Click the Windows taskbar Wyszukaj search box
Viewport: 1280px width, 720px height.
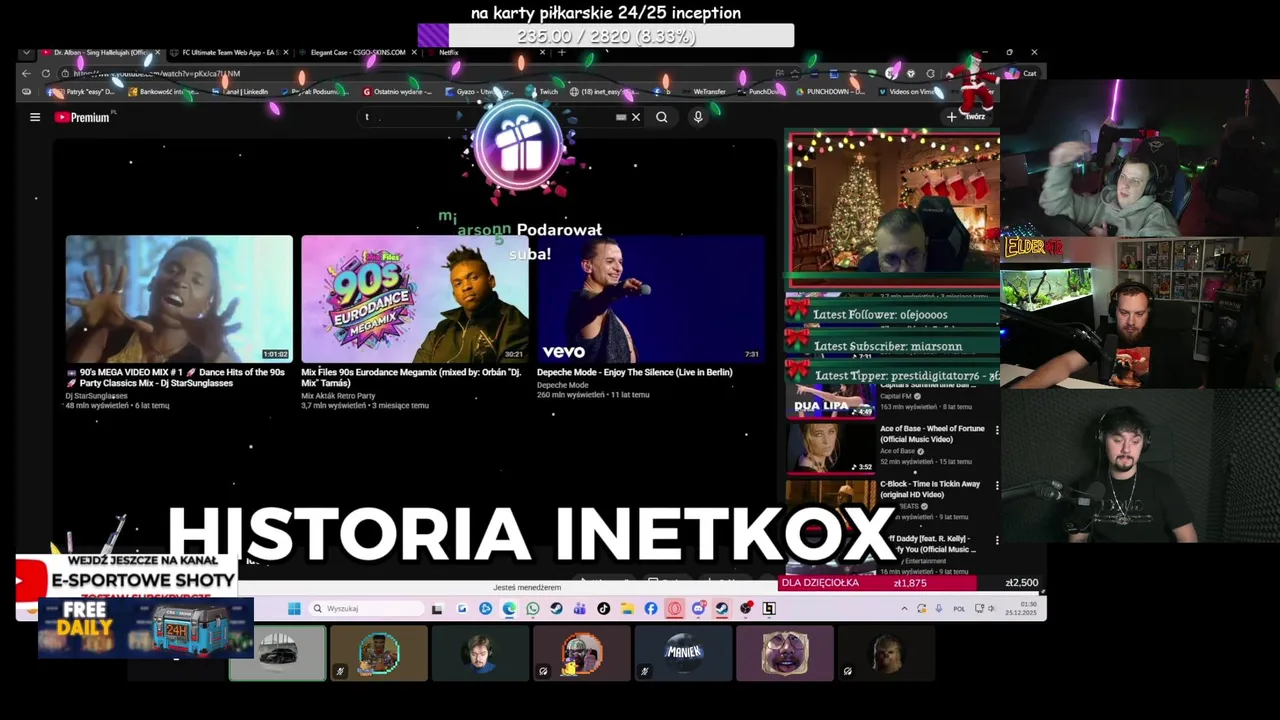pos(366,608)
